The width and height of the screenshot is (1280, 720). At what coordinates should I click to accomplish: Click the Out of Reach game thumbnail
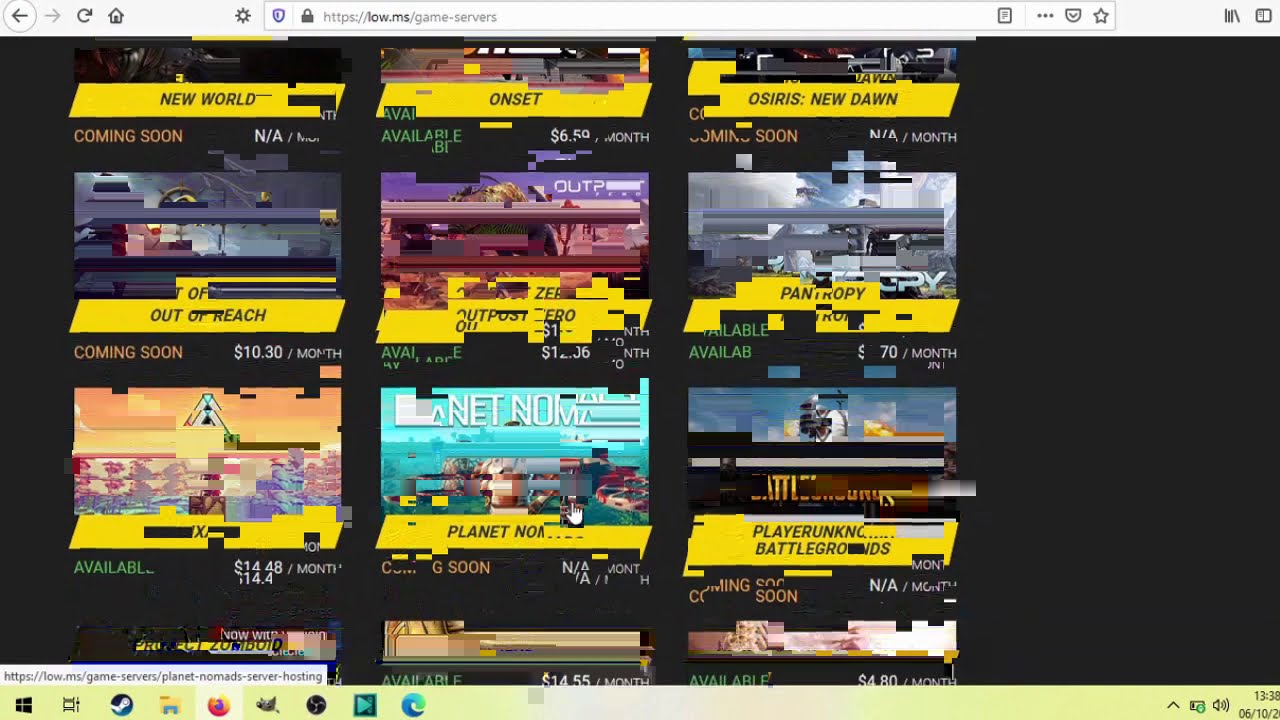tap(207, 236)
